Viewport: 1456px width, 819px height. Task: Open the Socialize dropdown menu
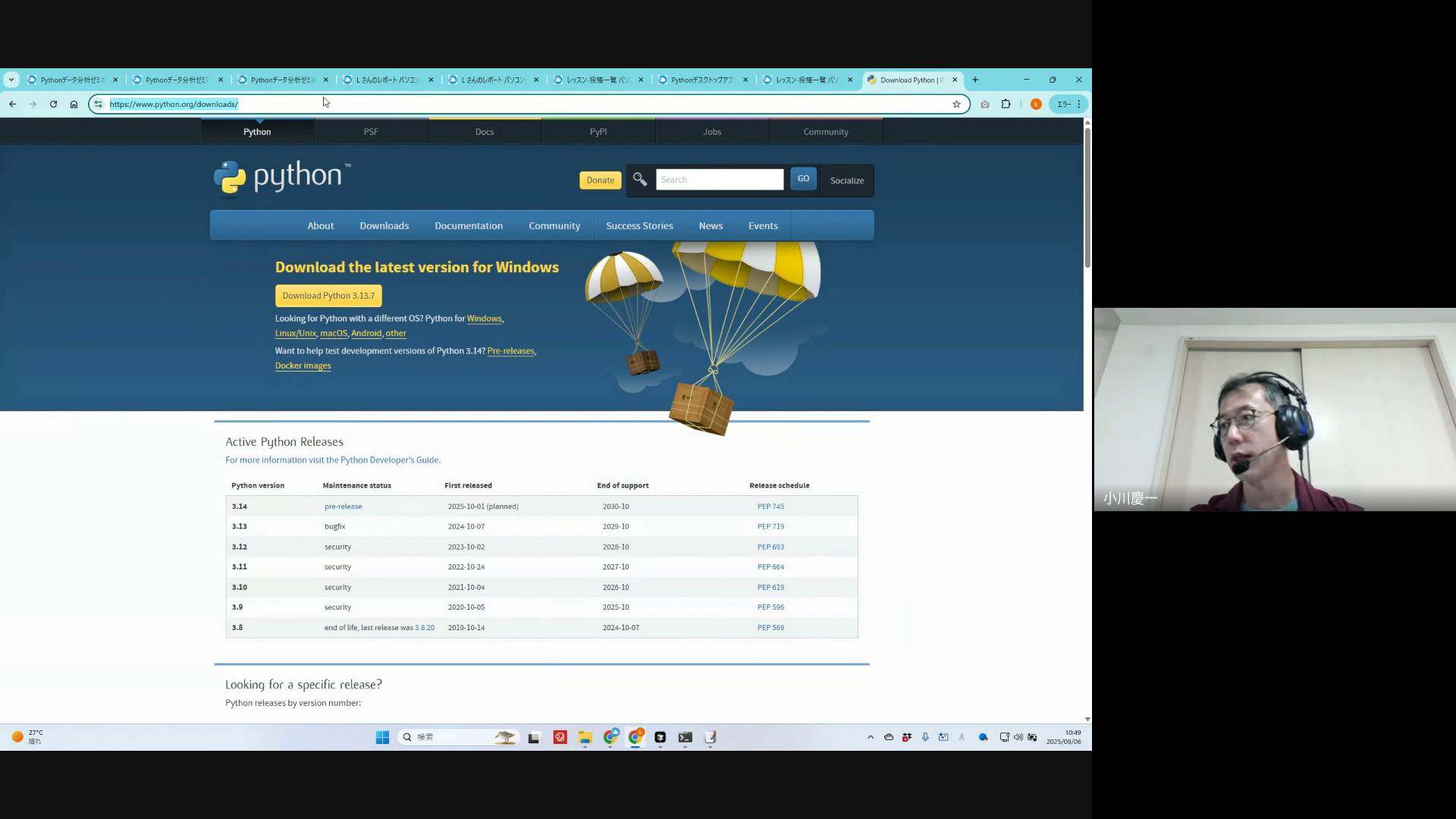tap(846, 180)
